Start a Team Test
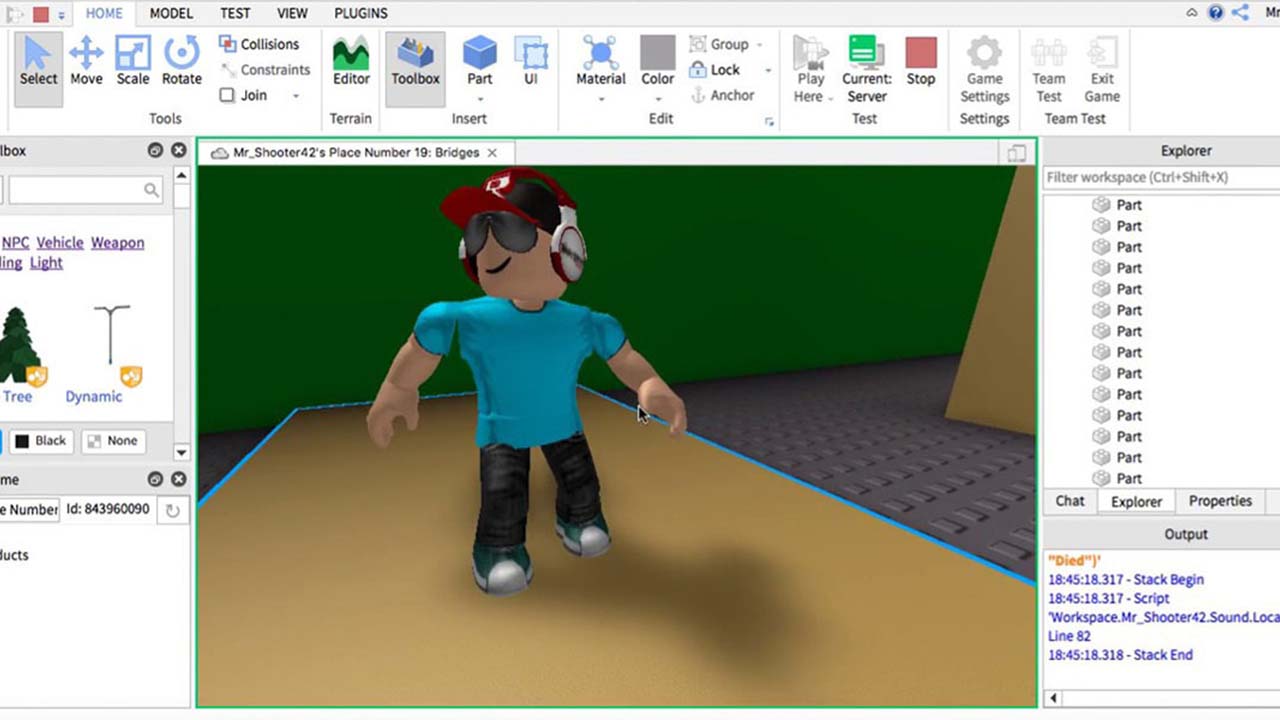This screenshot has height=720, width=1280. 1049,68
